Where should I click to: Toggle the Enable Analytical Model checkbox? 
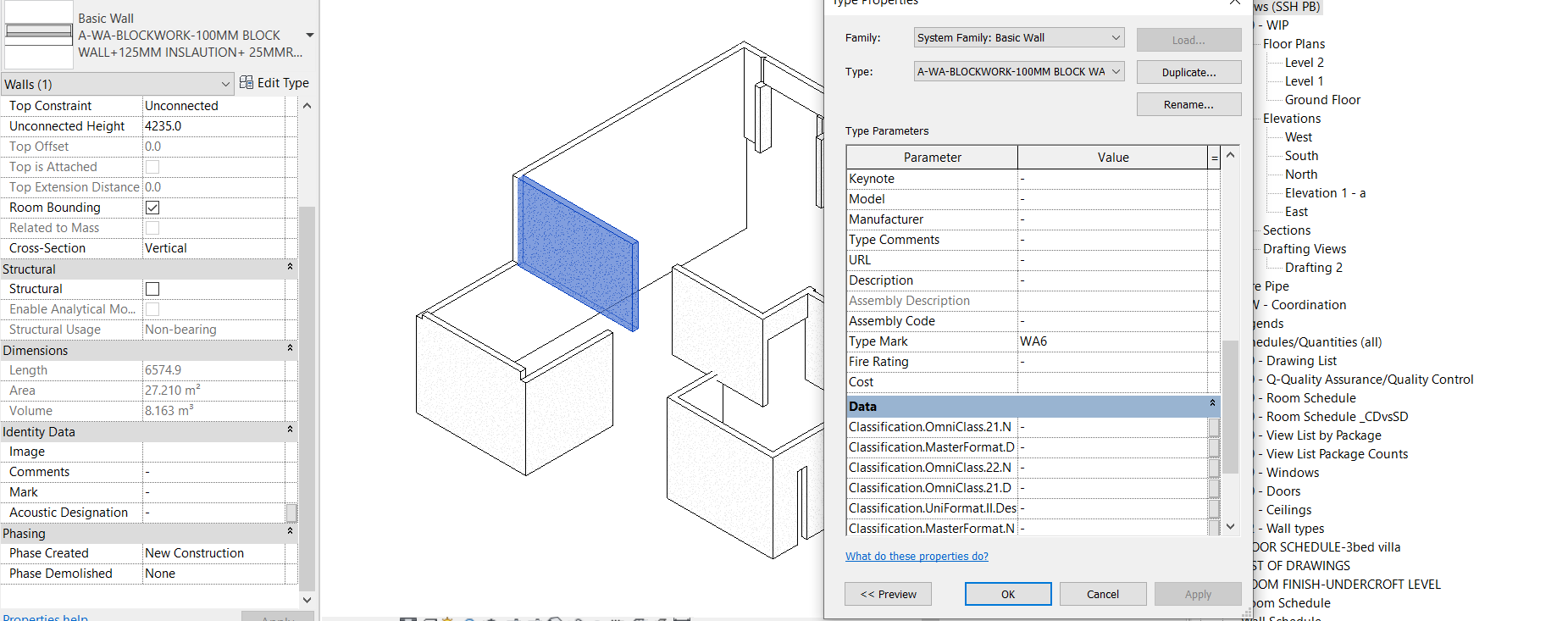click(x=152, y=309)
